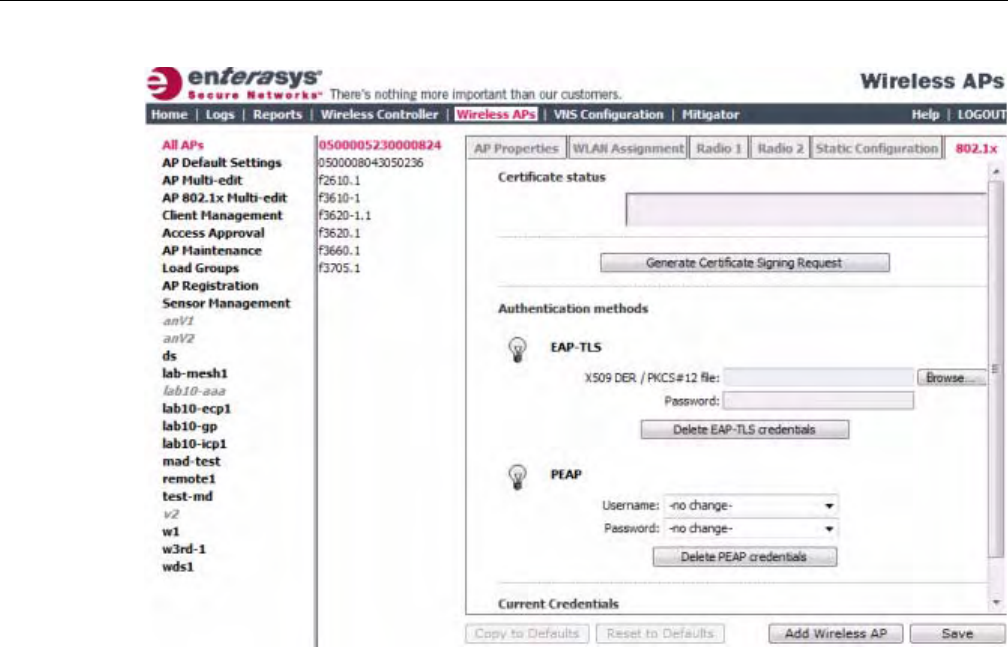
Task: Open the Logs menu
Action: pos(220,114)
